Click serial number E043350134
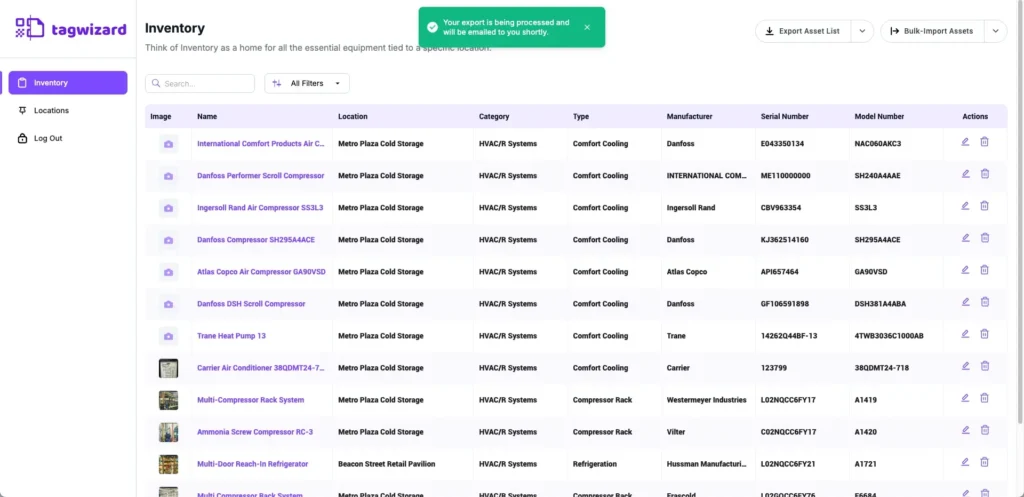Viewport: 1024px width, 497px height. coord(782,144)
